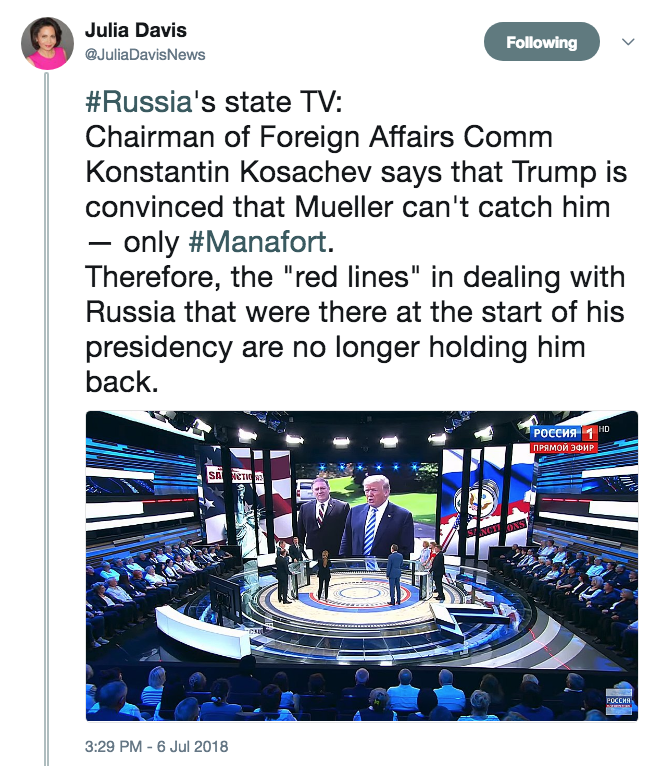View the tweet timestamp 3:29 PM - 6 Jul 2018
This screenshot has width=661, height=766.
pos(156,746)
